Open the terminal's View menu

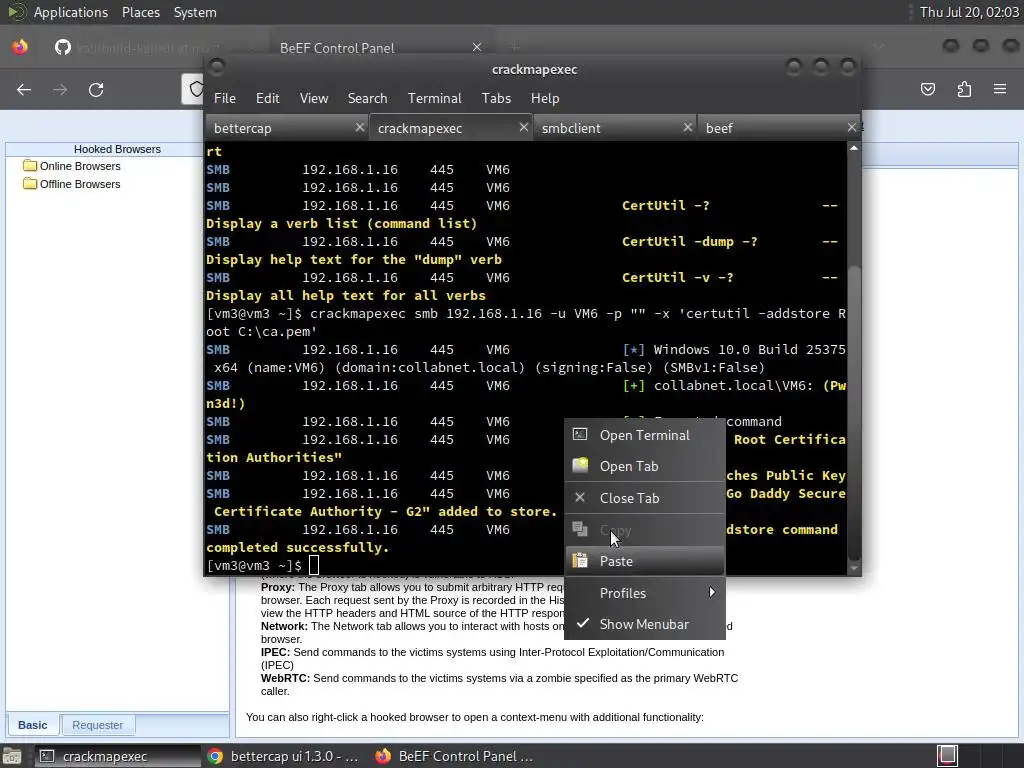click(313, 98)
